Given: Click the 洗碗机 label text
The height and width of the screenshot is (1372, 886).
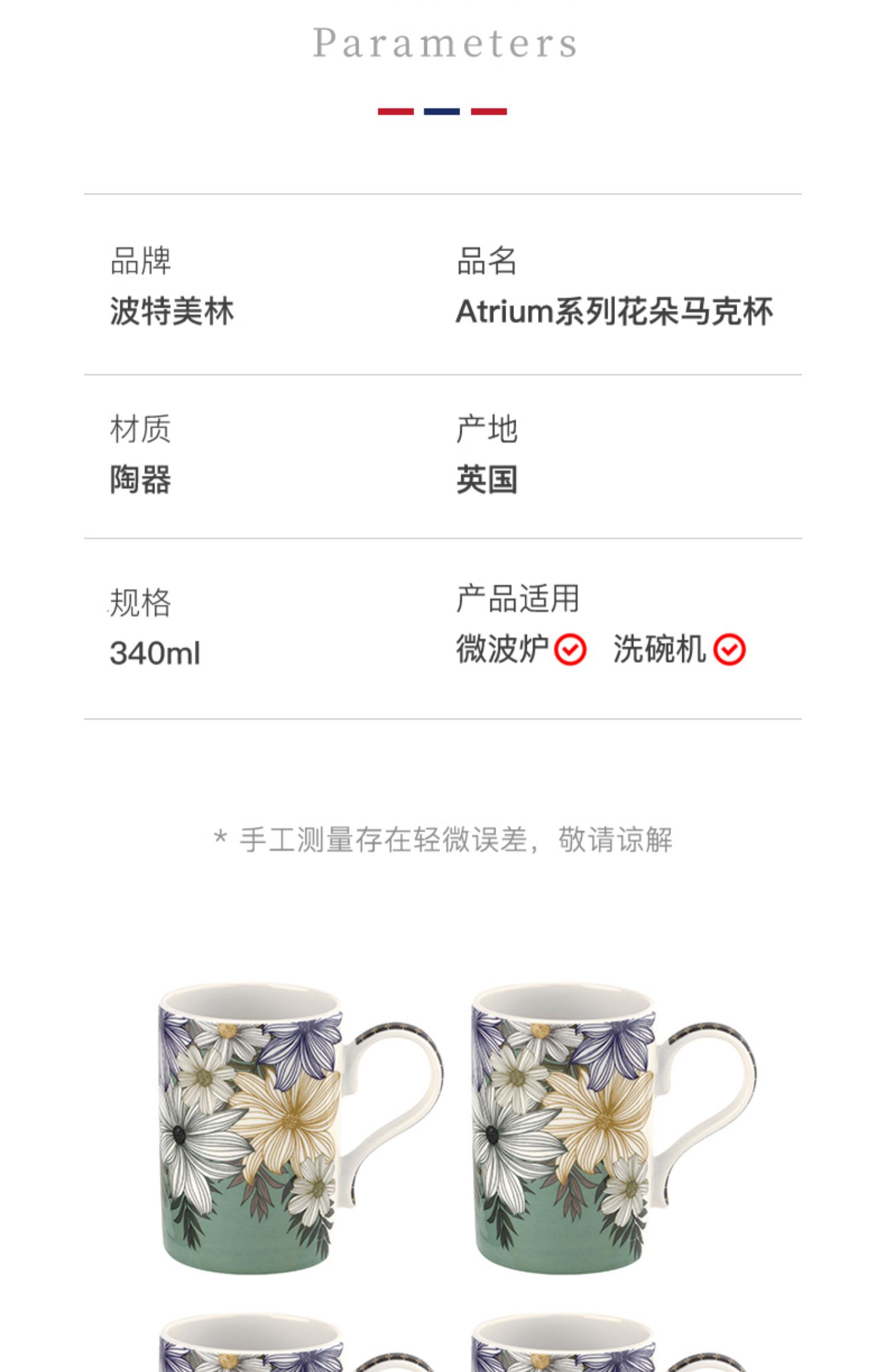Looking at the screenshot, I should [x=660, y=649].
